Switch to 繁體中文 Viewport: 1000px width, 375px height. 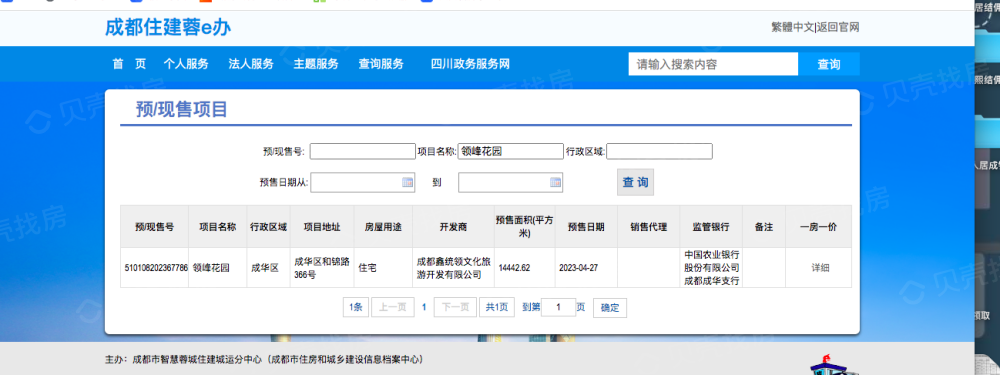pyautogui.click(x=793, y=27)
